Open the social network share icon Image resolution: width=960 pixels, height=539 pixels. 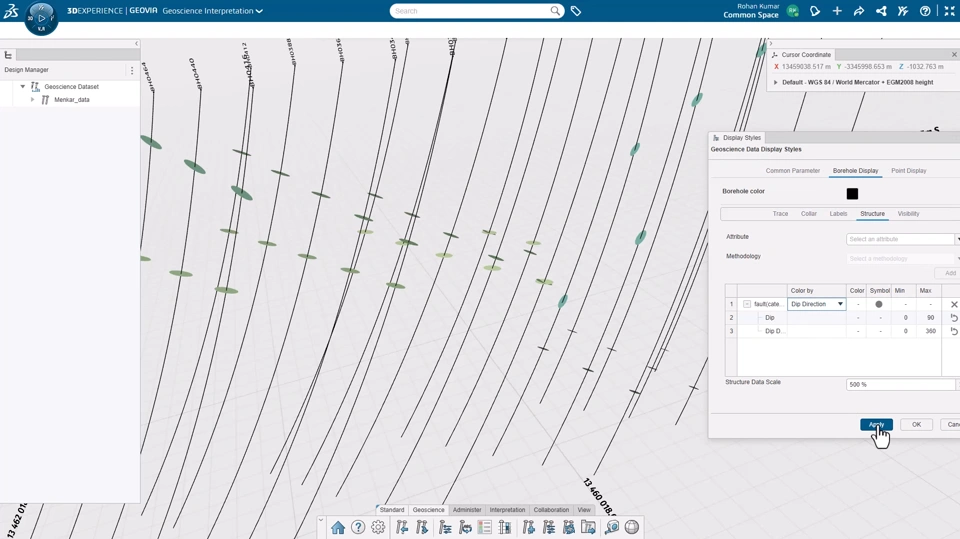[881, 11]
